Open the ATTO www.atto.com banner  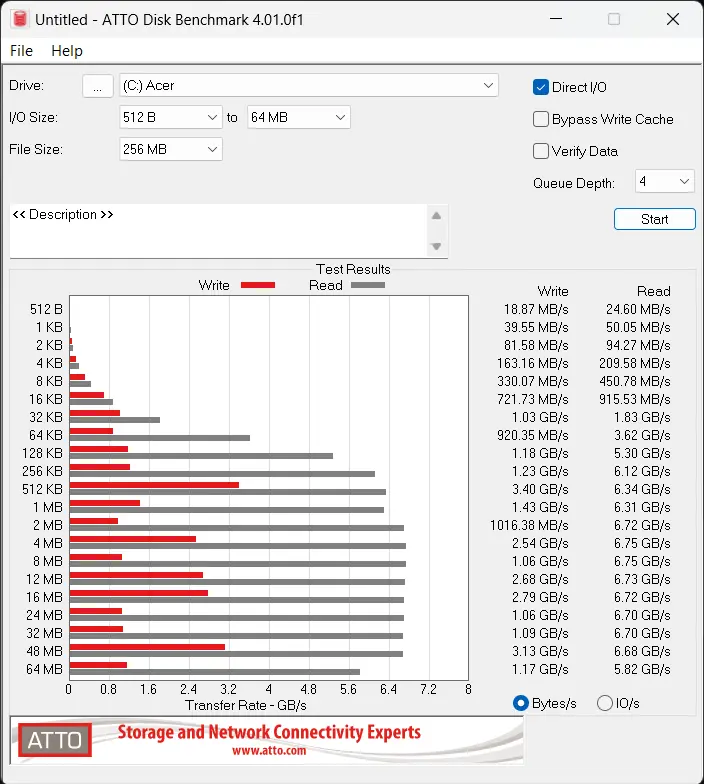pyautogui.click(x=266, y=740)
